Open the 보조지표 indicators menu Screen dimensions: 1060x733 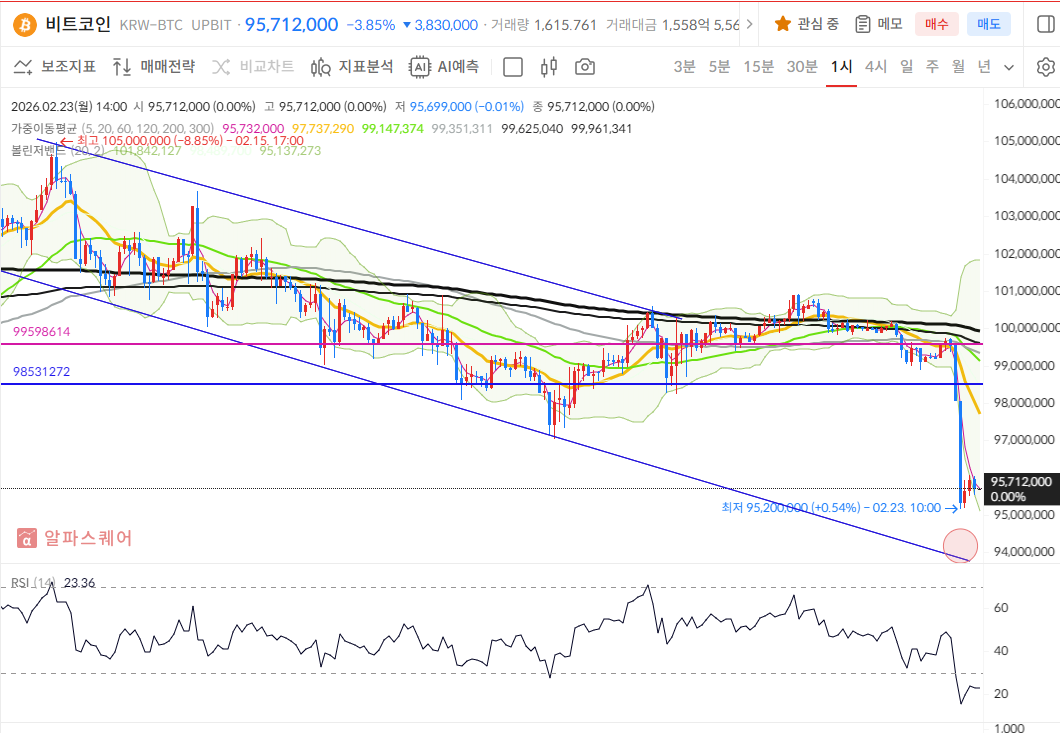tap(55, 67)
